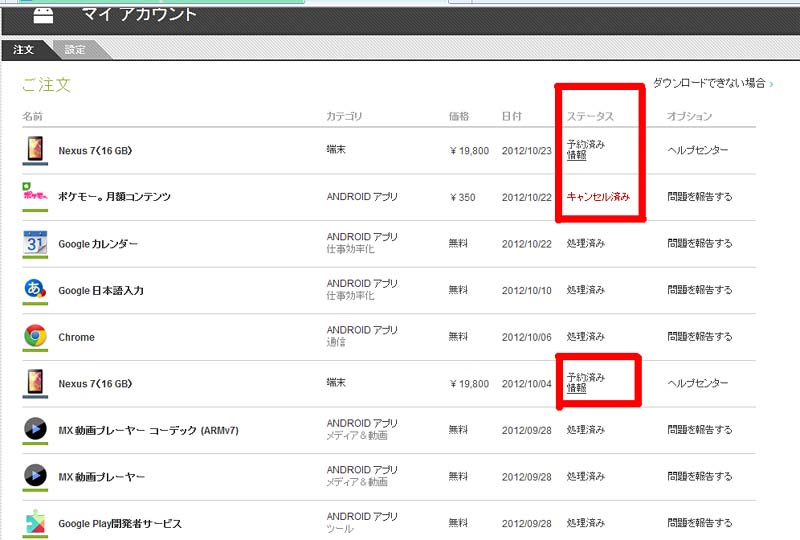Click the MX 動画プレーヤー コーデック icon
This screenshot has height=540, width=800.
point(35,429)
